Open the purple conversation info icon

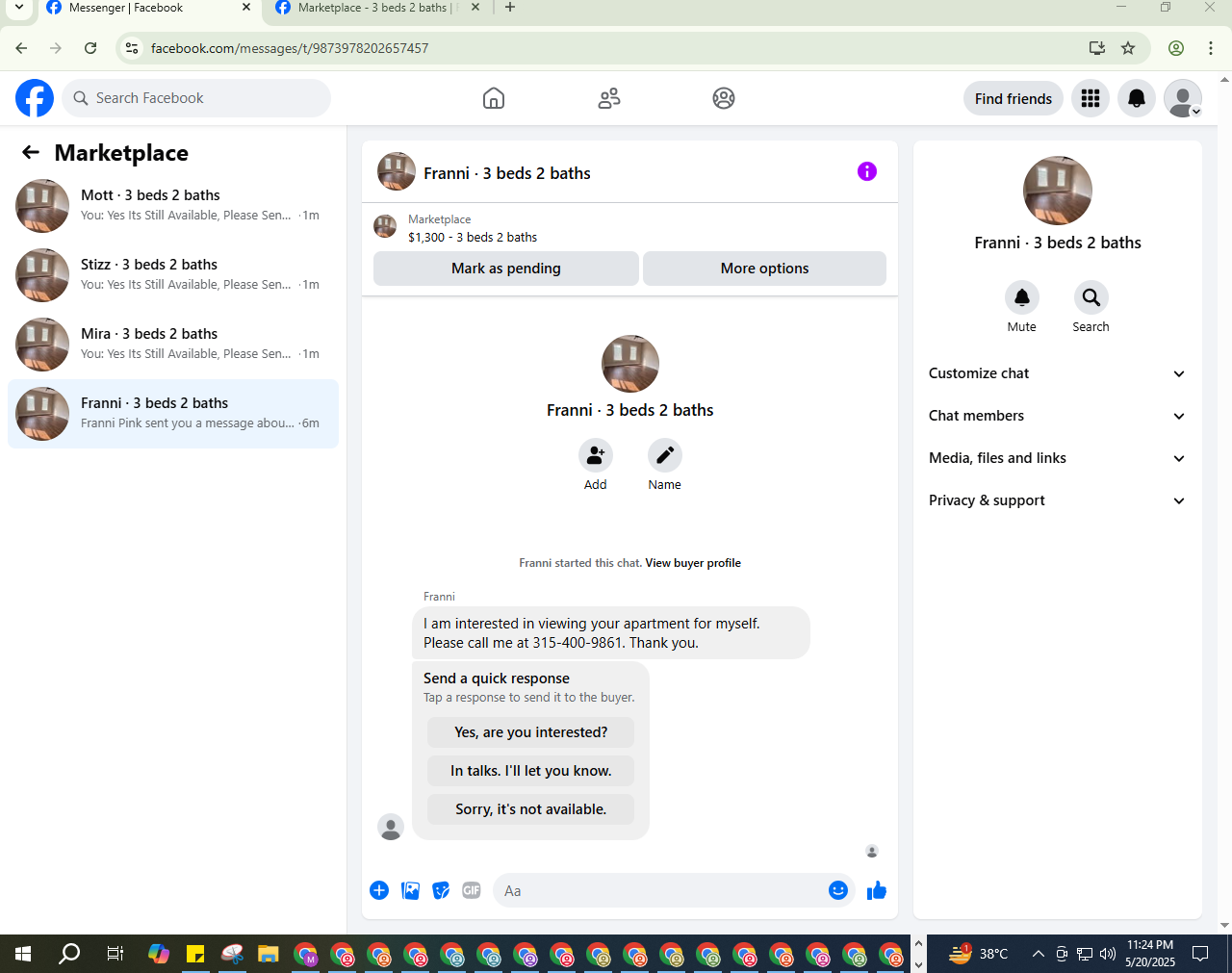tap(867, 171)
